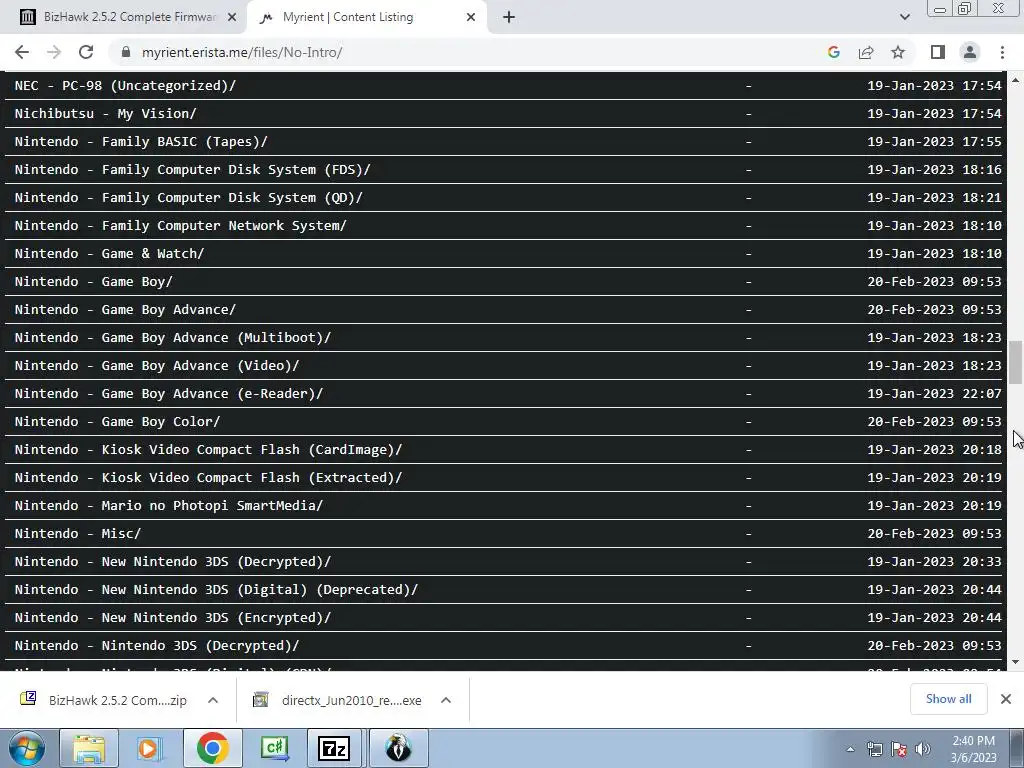
Task: Expand options for BizHawk zip download
Action: 212,700
